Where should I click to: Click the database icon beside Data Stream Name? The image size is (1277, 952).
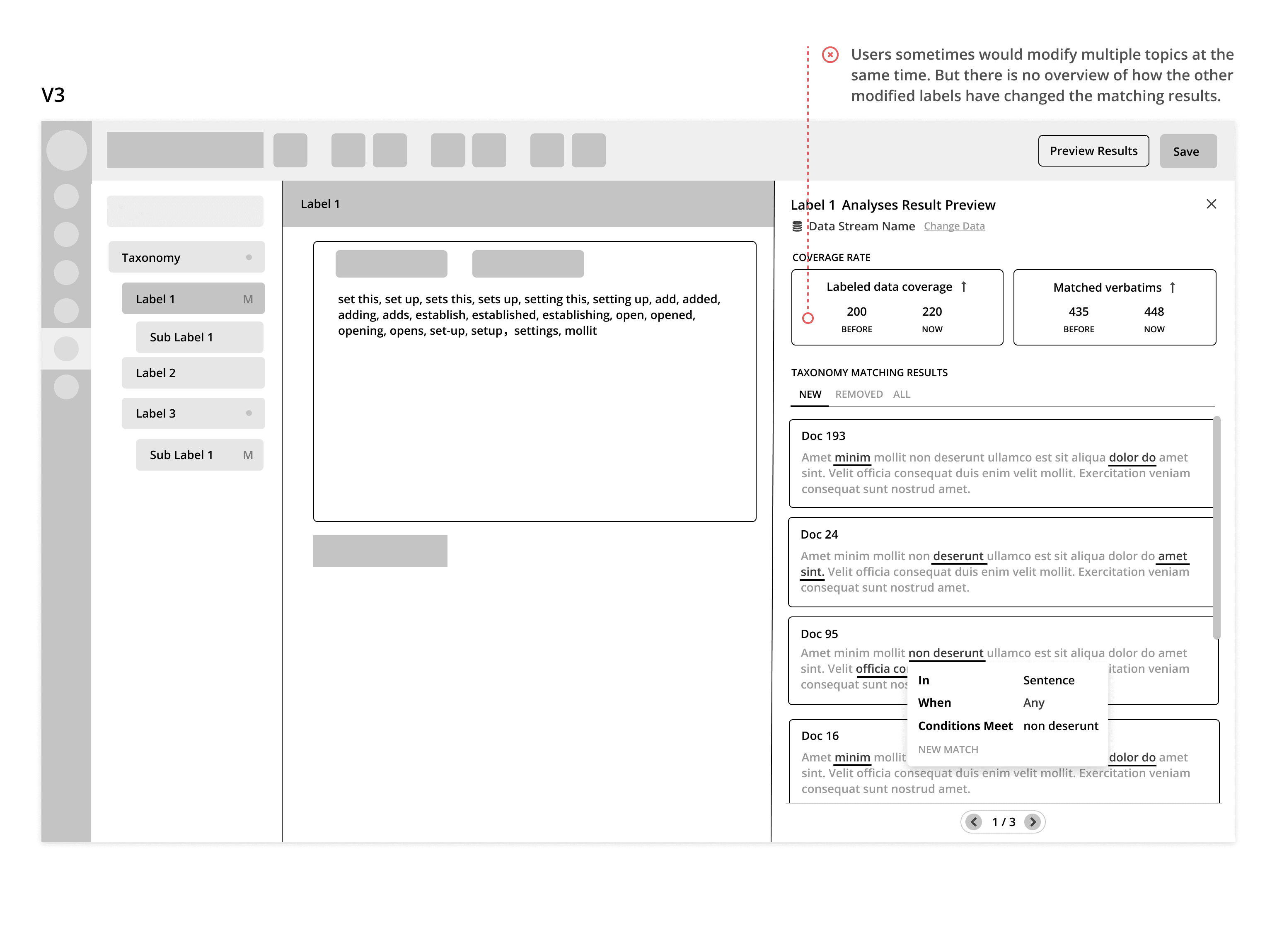pyautogui.click(x=797, y=227)
